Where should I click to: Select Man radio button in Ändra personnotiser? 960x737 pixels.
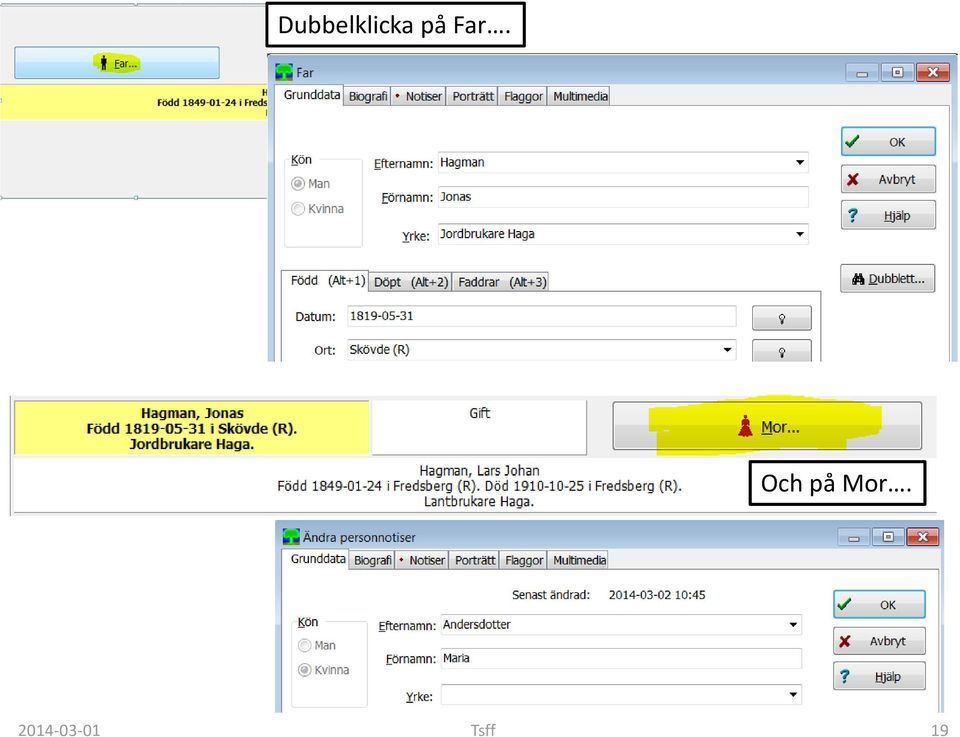304,645
